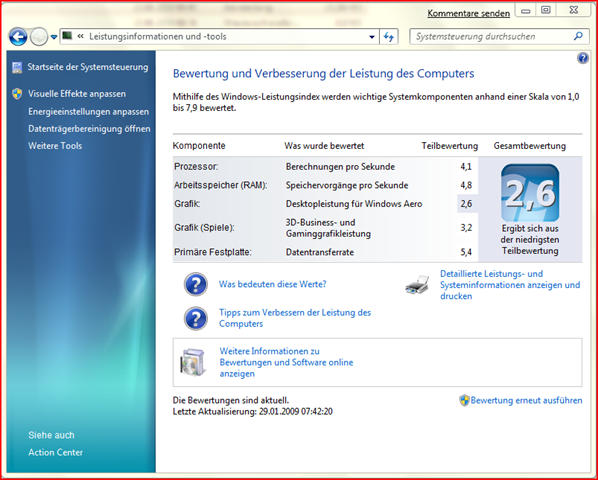Open Weitere Tools

click(55, 146)
